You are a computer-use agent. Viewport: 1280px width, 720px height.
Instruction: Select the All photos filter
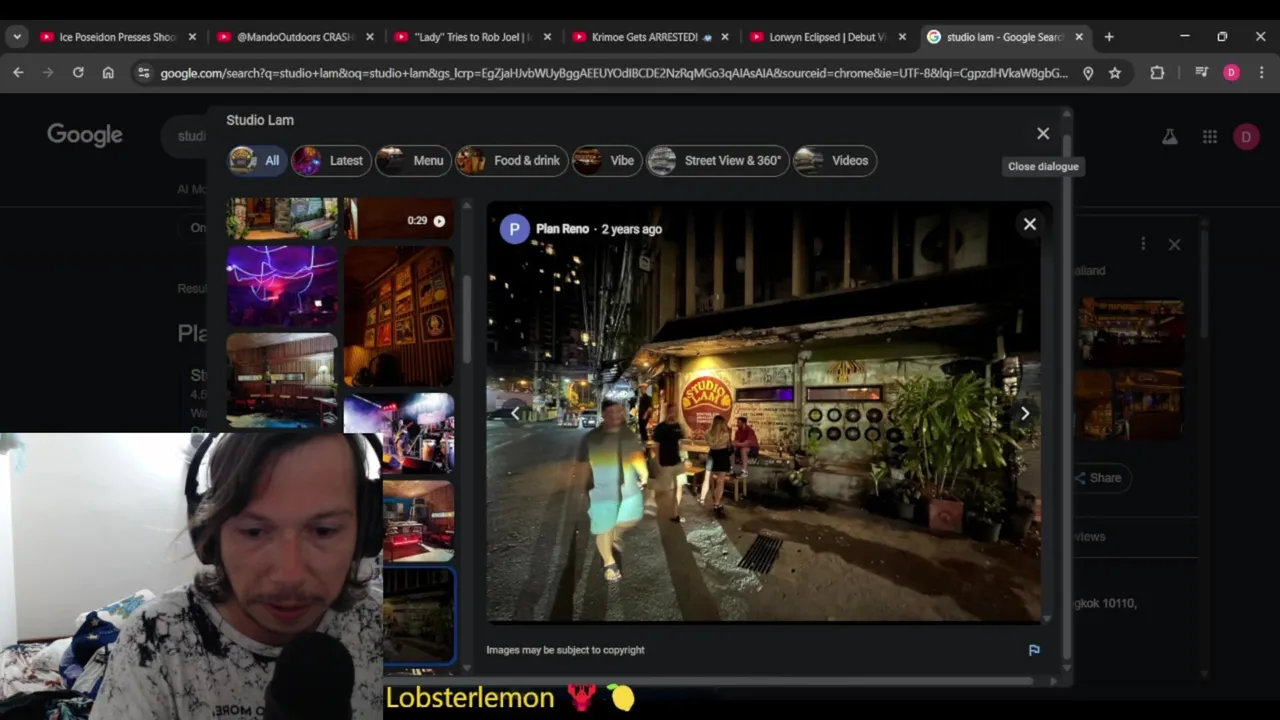pos(256,160)
